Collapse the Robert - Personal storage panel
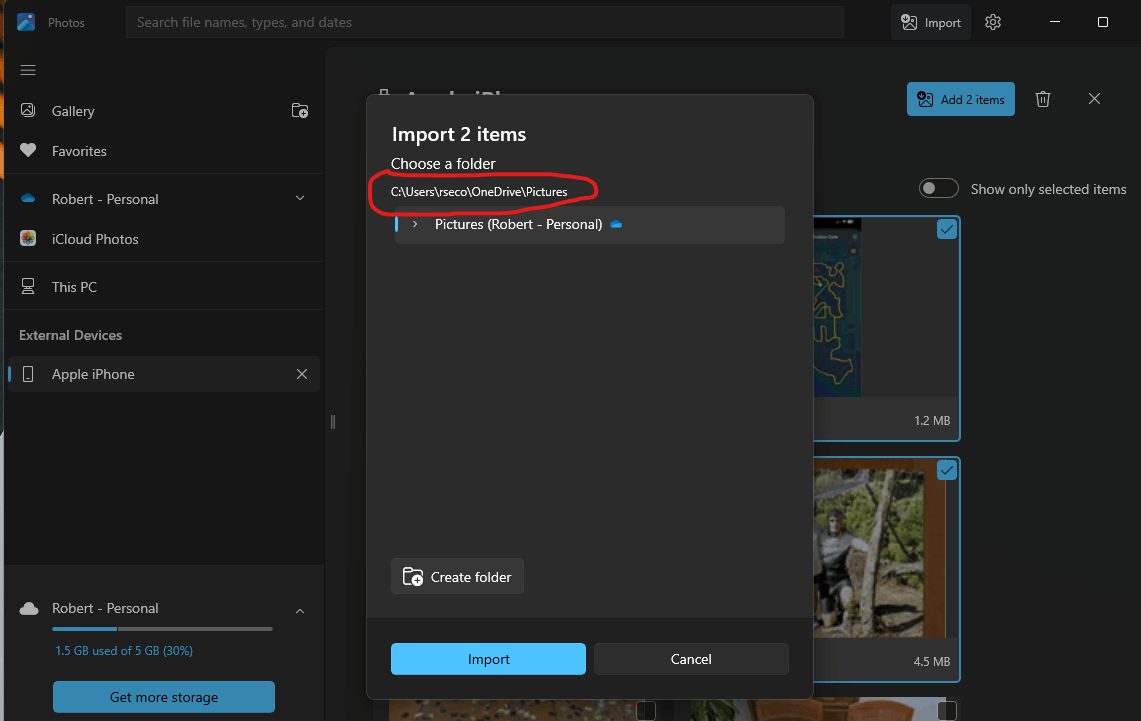1141x721 pixels. (299, 611)
